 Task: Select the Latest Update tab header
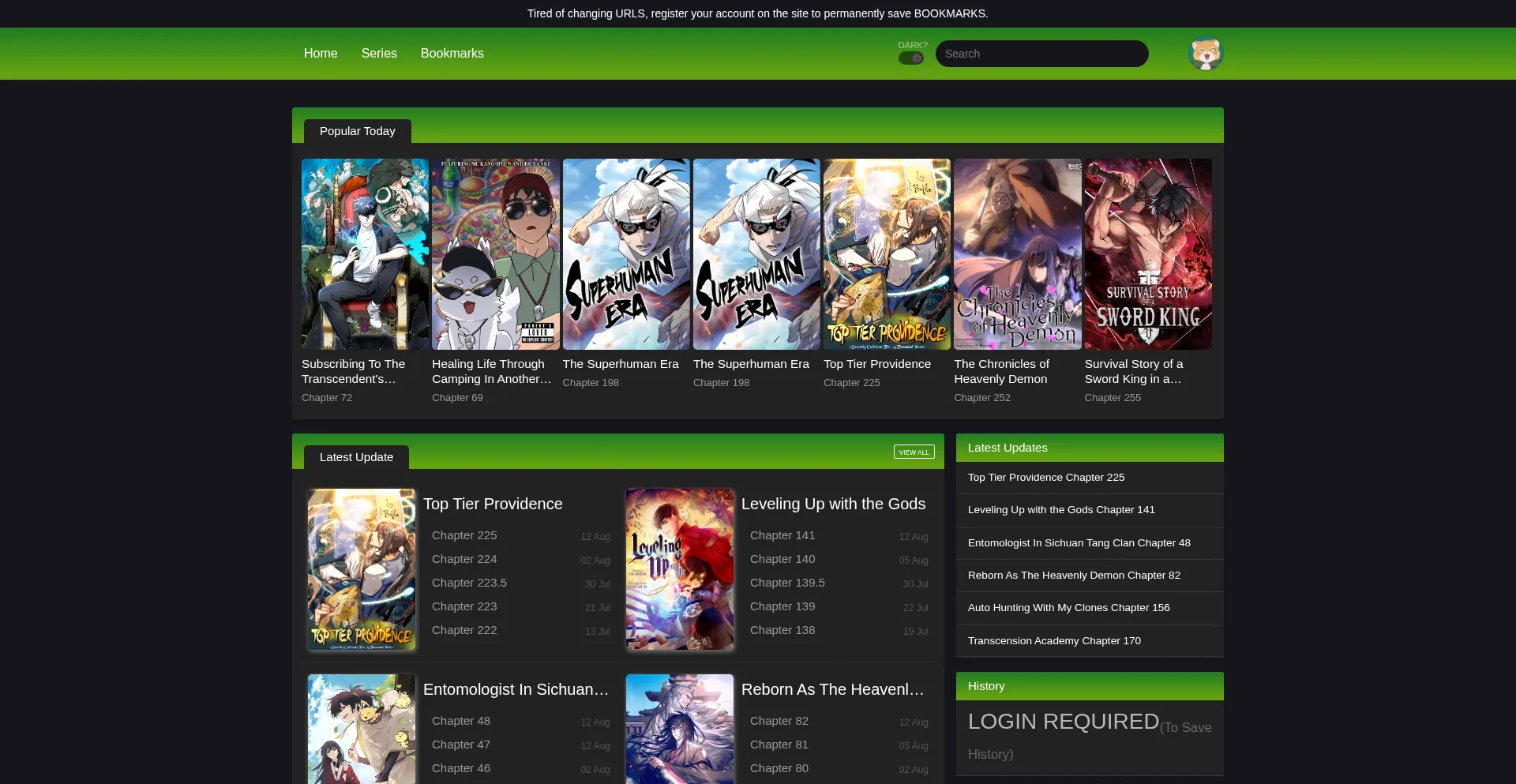pos(356,457)
